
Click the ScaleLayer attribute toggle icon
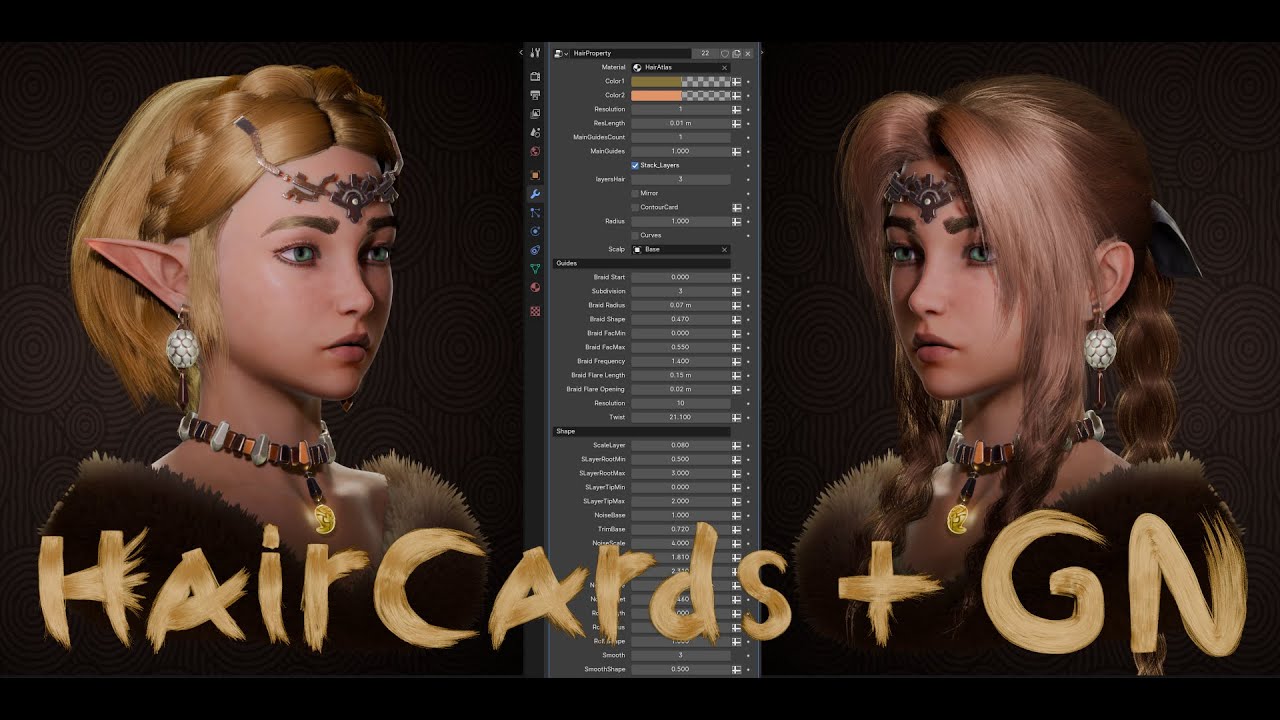pos(736,445)
